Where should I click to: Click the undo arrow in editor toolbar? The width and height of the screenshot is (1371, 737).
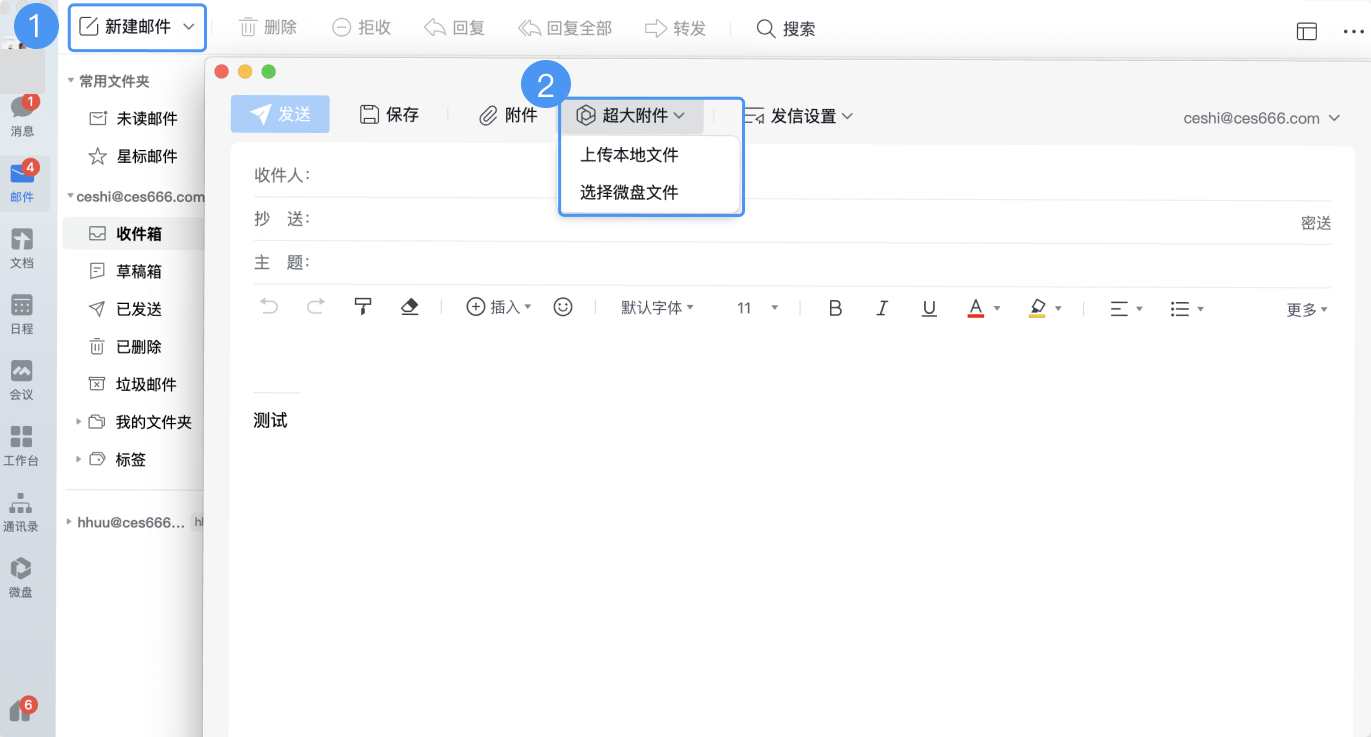pos(269,307)
